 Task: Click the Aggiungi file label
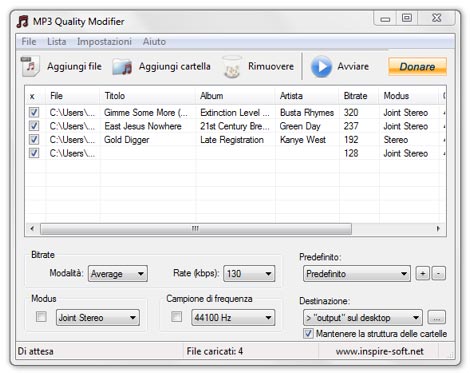[x=74, y=66]
